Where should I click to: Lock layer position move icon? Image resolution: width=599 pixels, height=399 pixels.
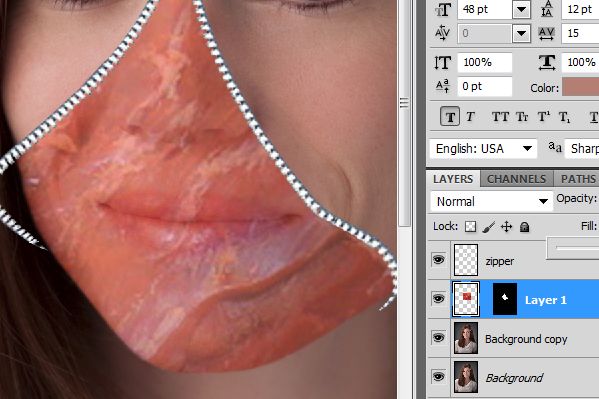(x=507, y=227)
